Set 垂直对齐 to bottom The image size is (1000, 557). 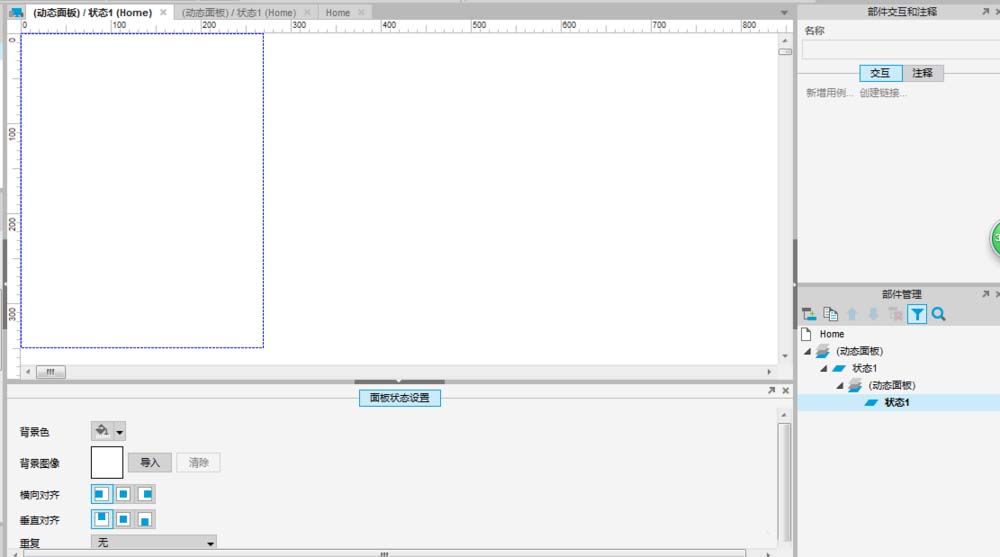click(x=145, y=519)
